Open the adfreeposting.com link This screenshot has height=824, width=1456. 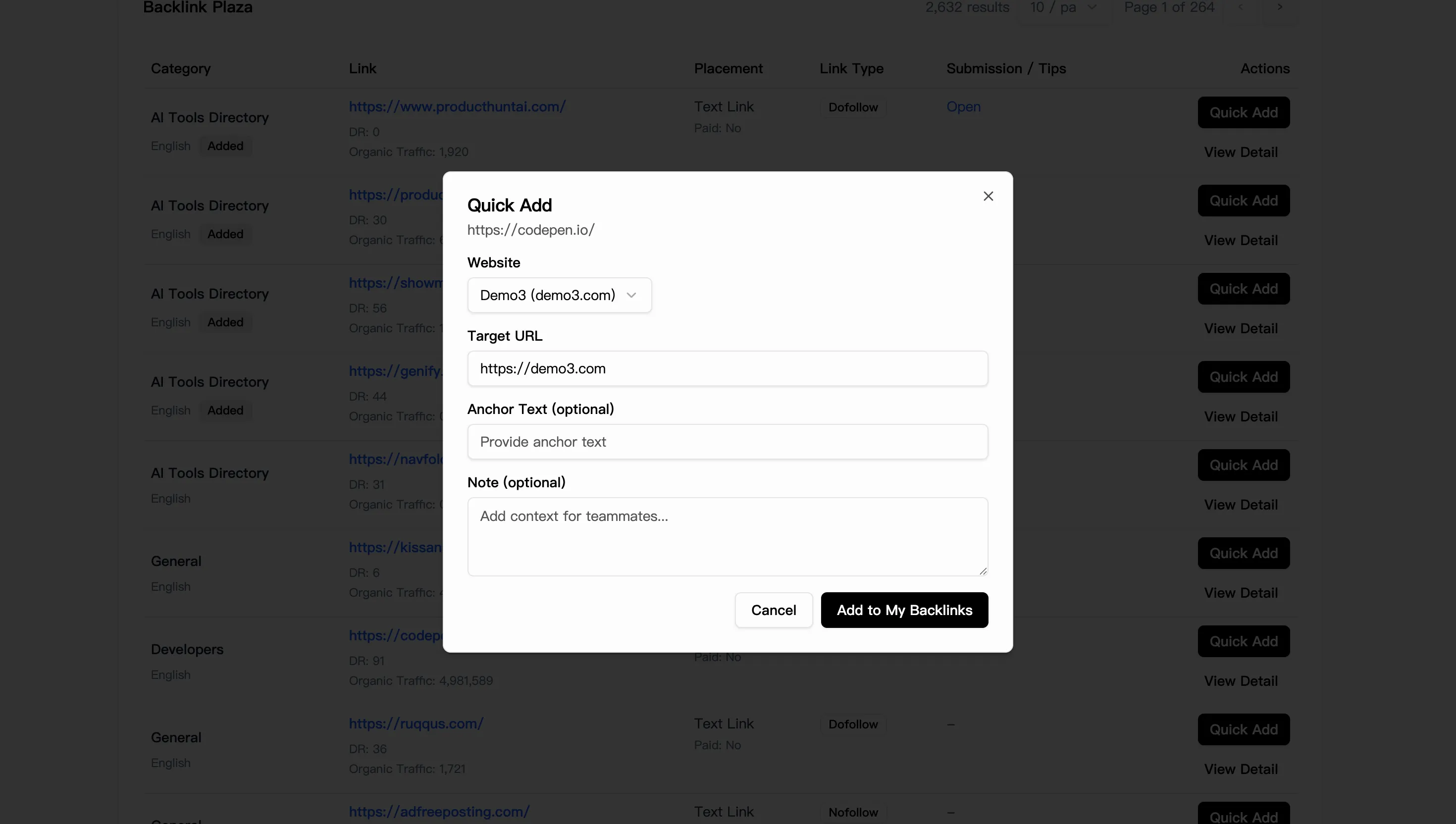coord(439,812)
